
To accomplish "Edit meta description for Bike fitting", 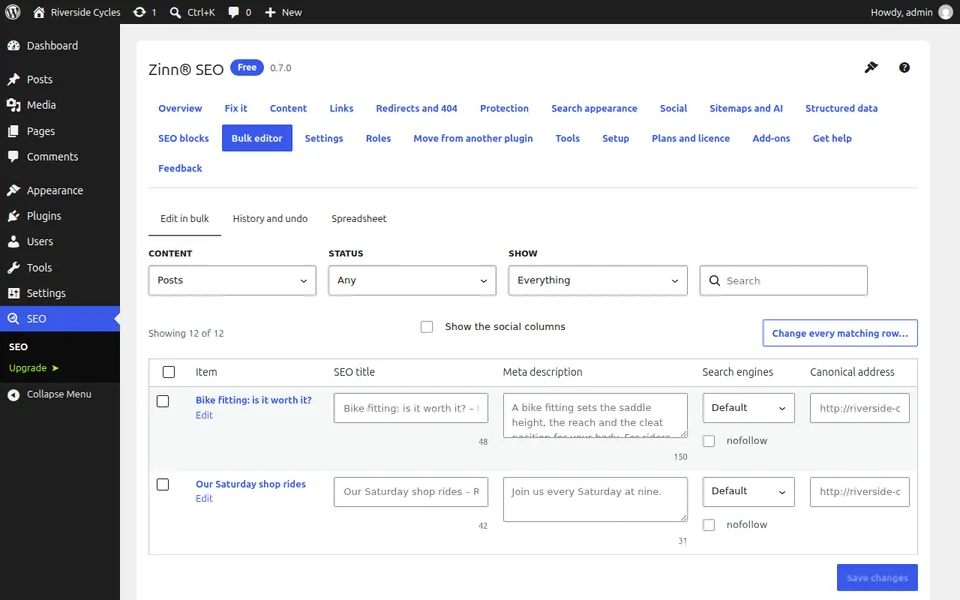I will (x=595, y=416).
